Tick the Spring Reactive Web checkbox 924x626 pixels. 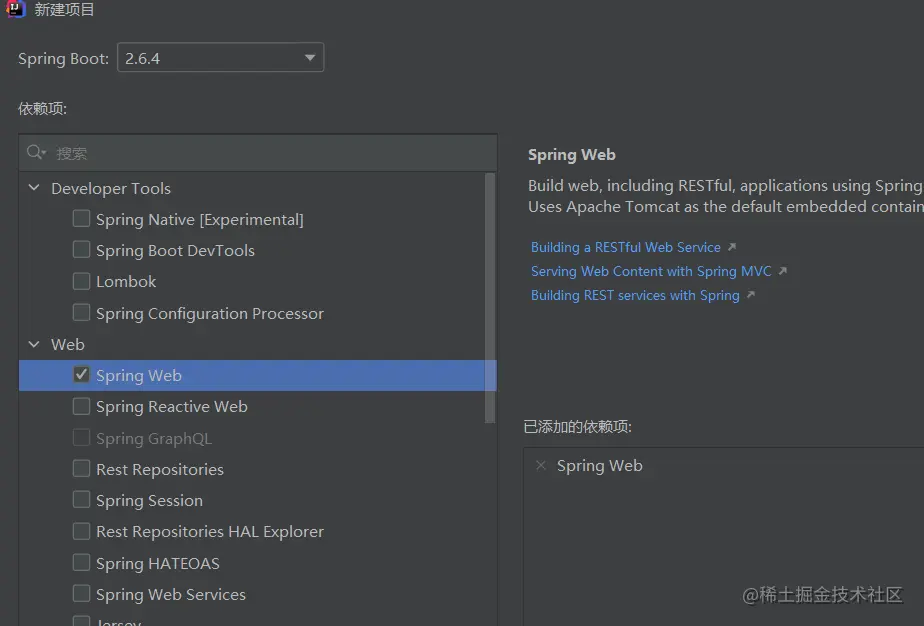[82, 406]
